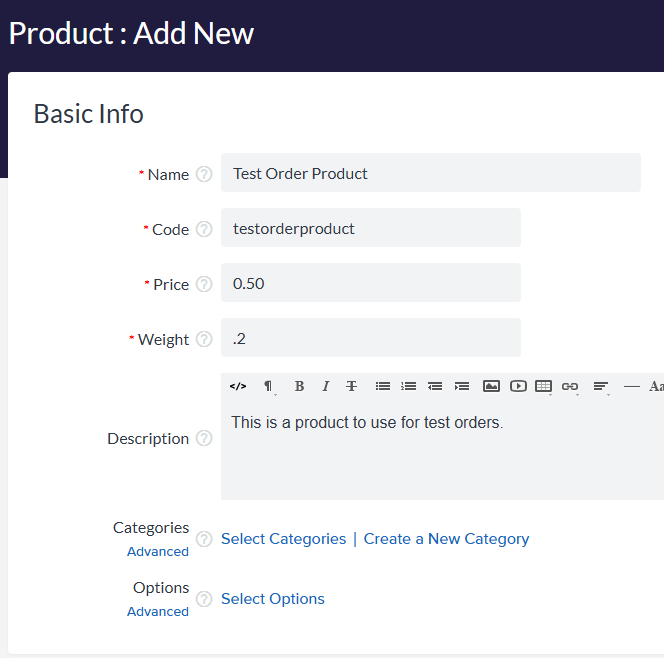Insert an unordered bullet list
Viewport: 664px width, 658px height.
coord(383,386)
